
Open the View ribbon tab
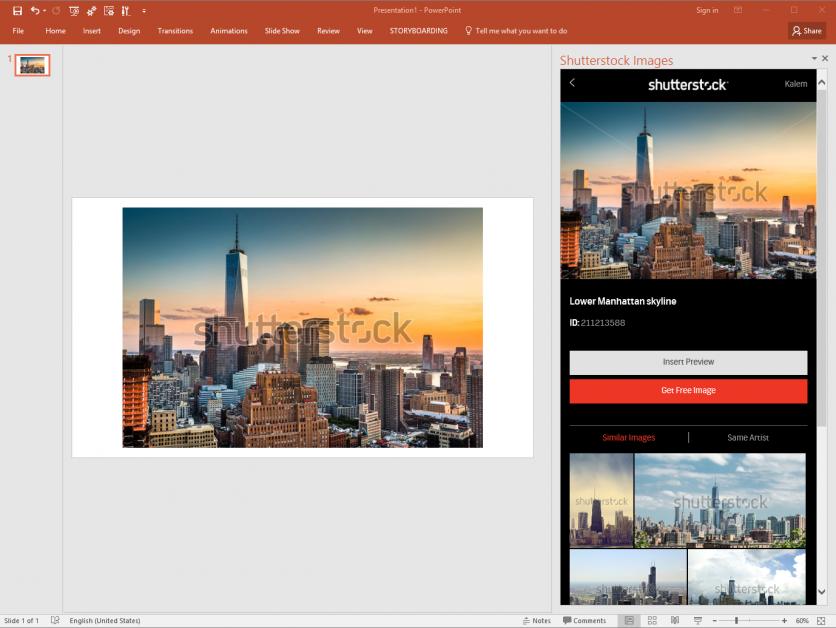point(365,31)
